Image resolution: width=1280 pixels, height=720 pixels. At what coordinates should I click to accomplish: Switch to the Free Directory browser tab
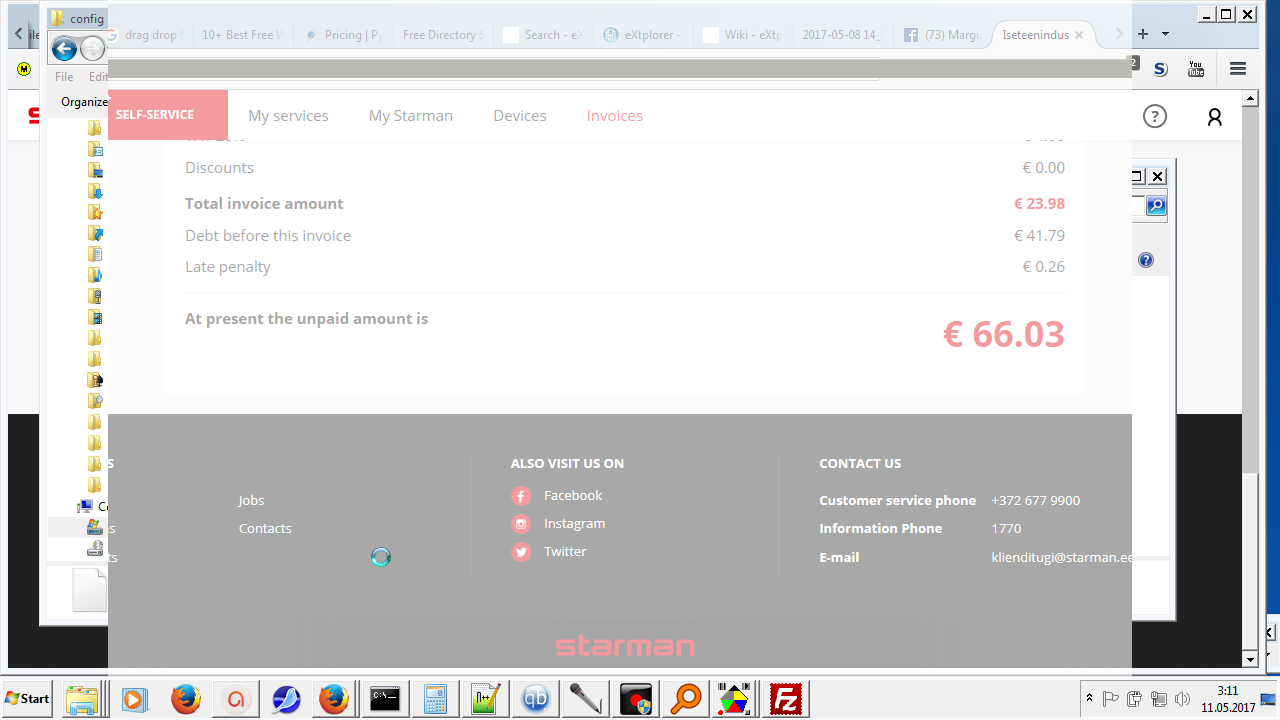(442, 35)
